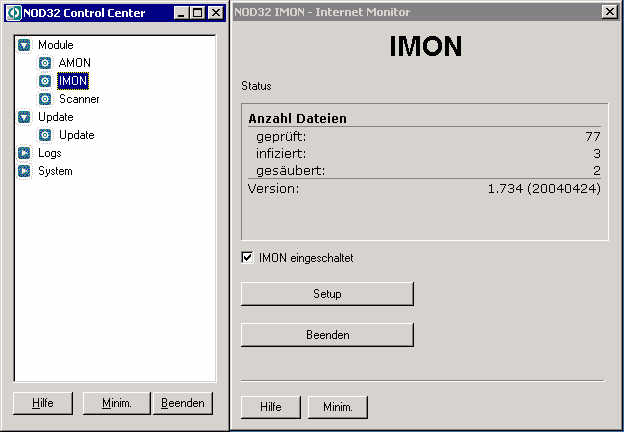The height and width of the screenshot is (432, 624).
Task: Click the Version: label
Action: tap(273, 189)
